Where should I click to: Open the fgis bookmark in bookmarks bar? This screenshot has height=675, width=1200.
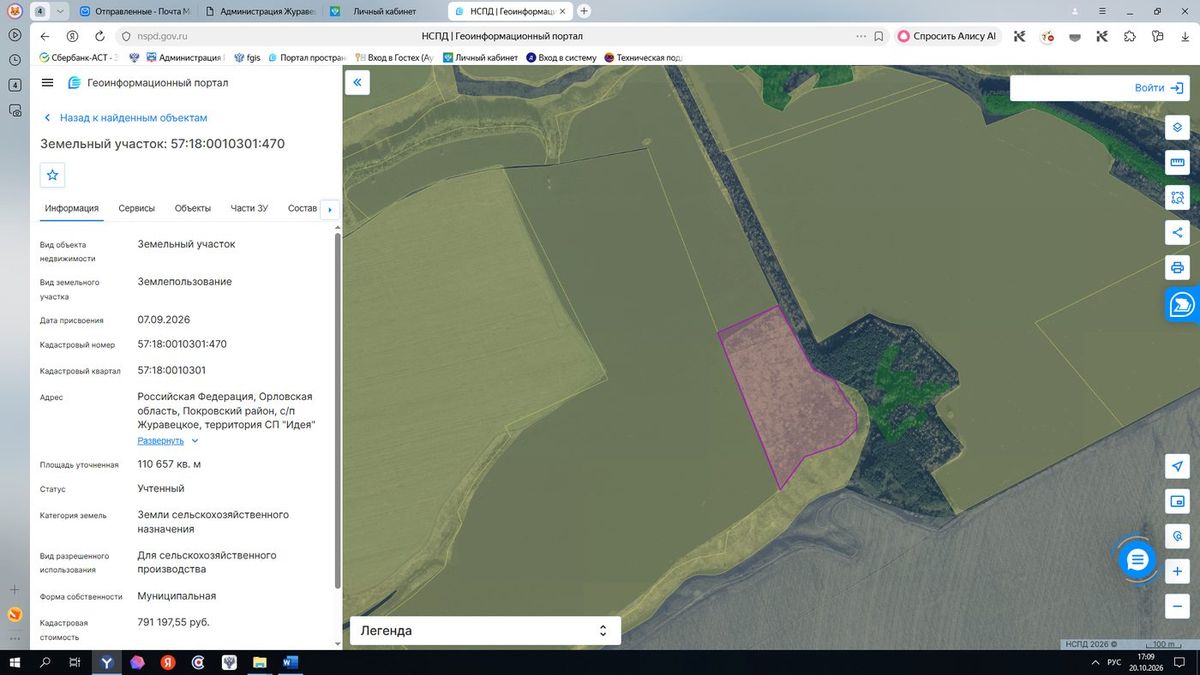tap(246, 58)
